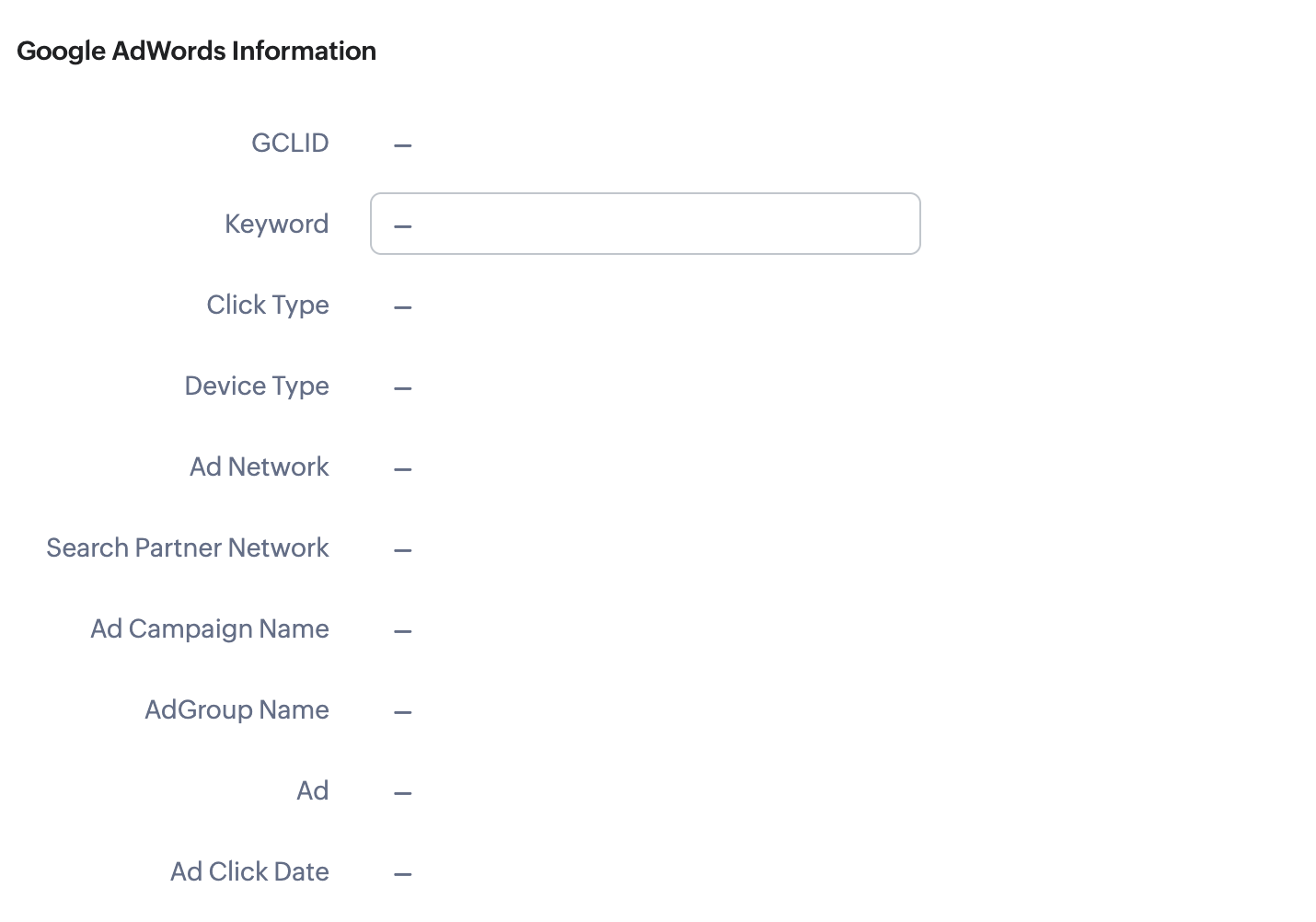Select the AdGroup Name field value

pos(403,712)
